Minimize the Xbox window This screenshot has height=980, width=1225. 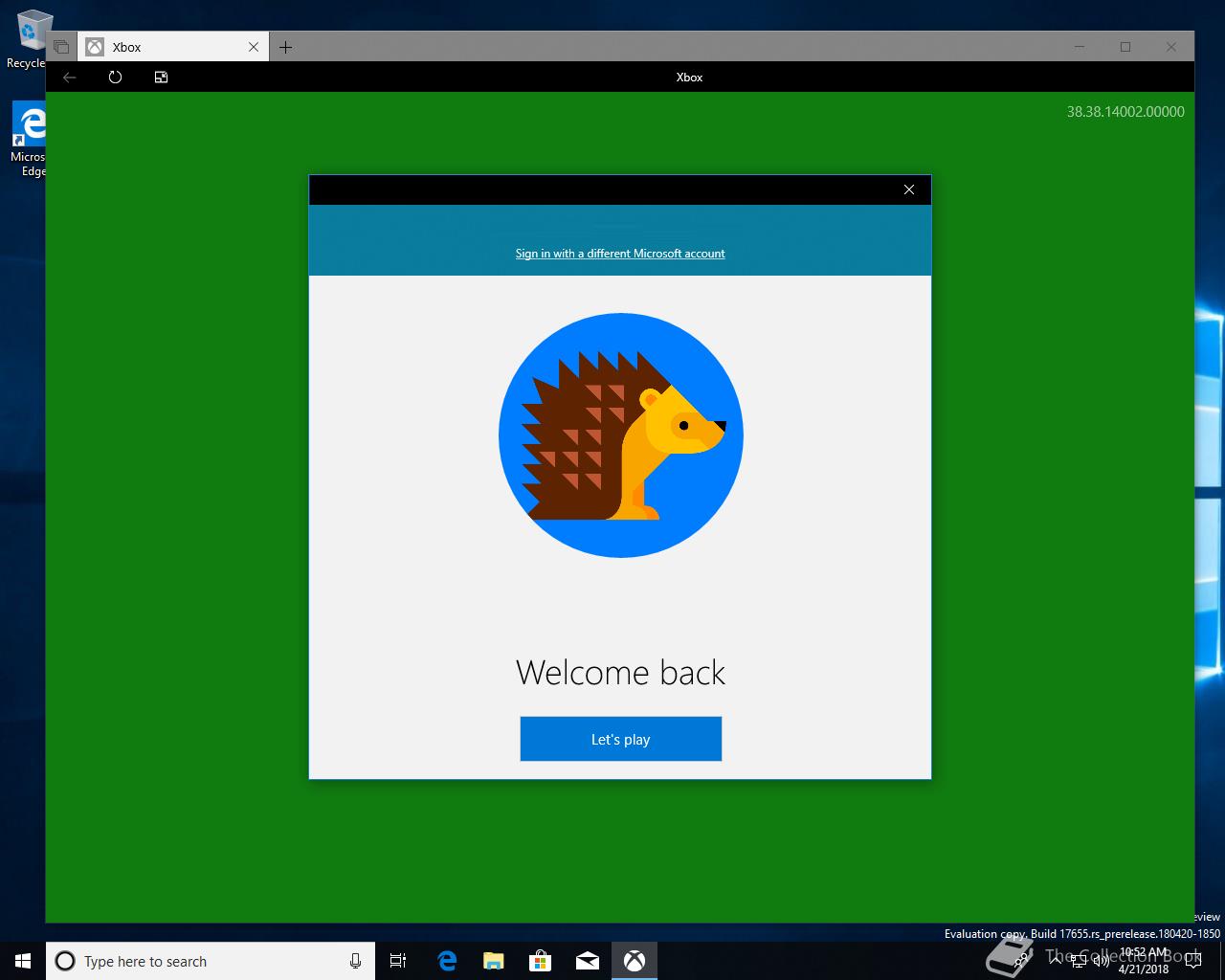click(1080, 47)
